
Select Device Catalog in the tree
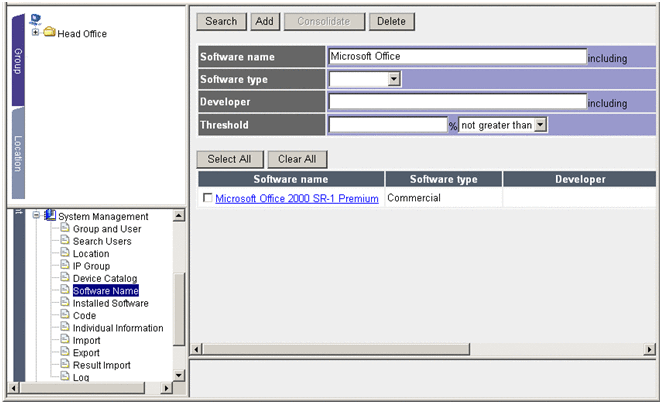[105, 278]
